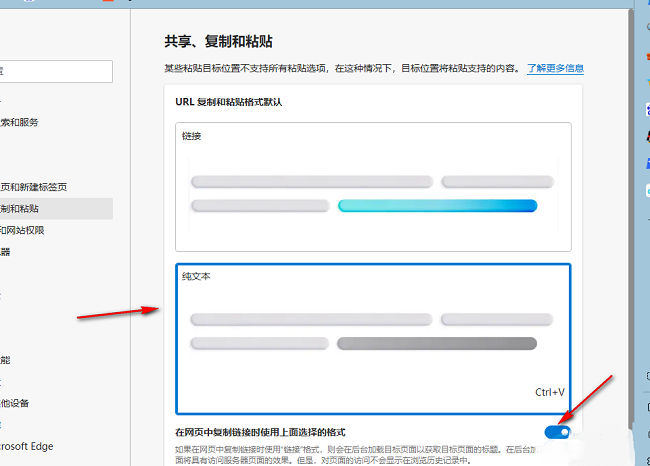Go to 手机和其他设备 settings
This screenshot has width=650, height=466.
point(15,403)
